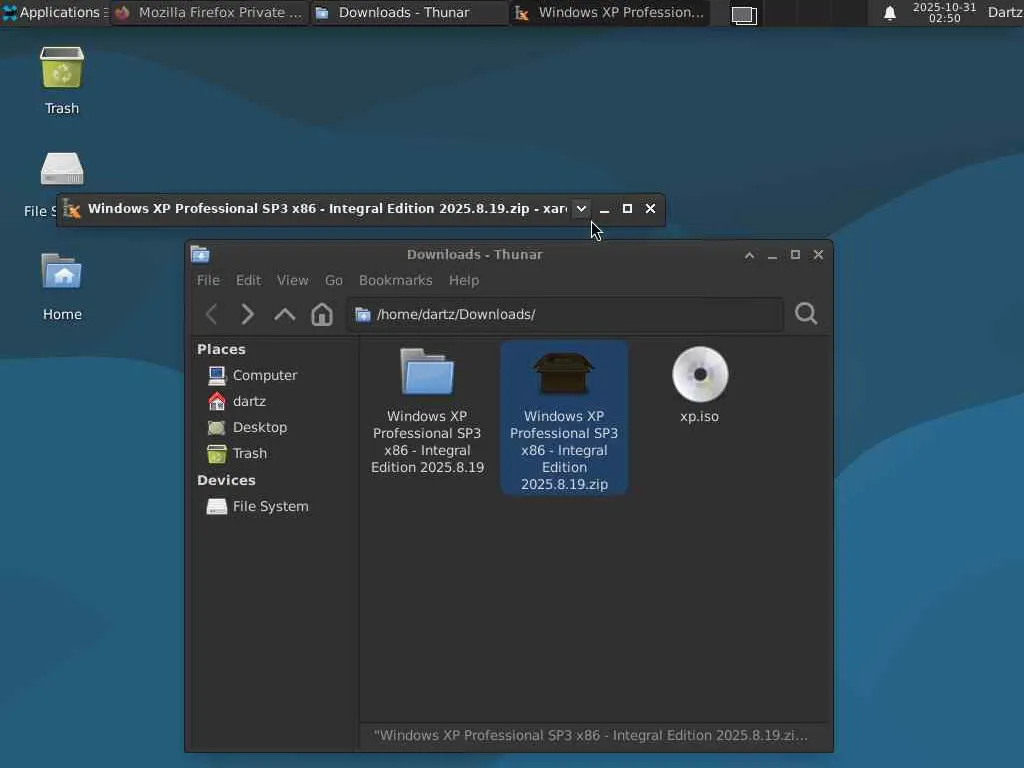Image resolution: width=1024 pixels, height=768 pixels.
Task: Open the Edit menu in Thunar
Action: (x=248, y=280)
